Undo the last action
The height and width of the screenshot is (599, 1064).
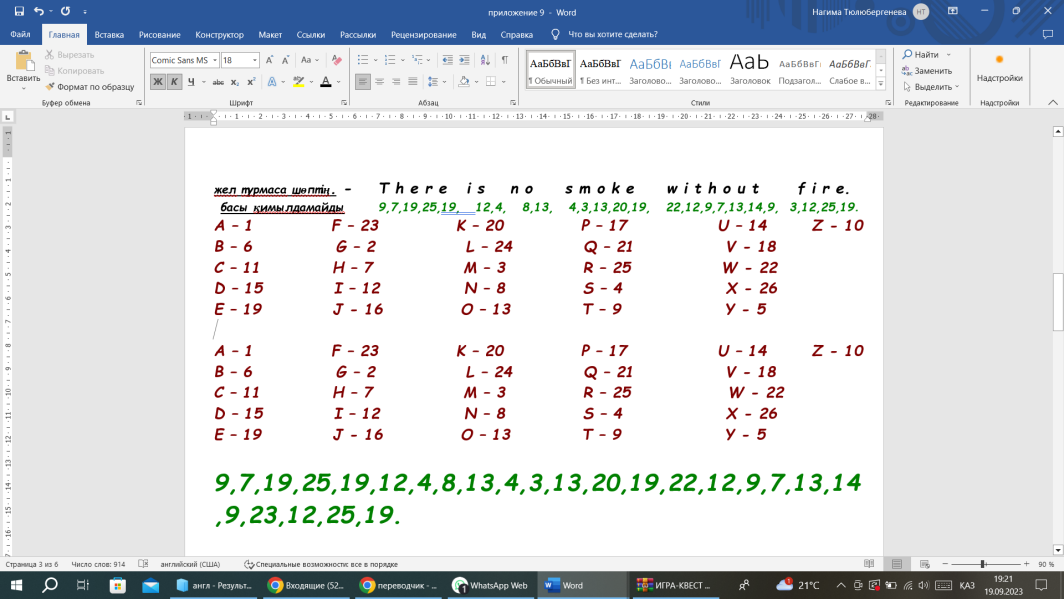(39, 12)
